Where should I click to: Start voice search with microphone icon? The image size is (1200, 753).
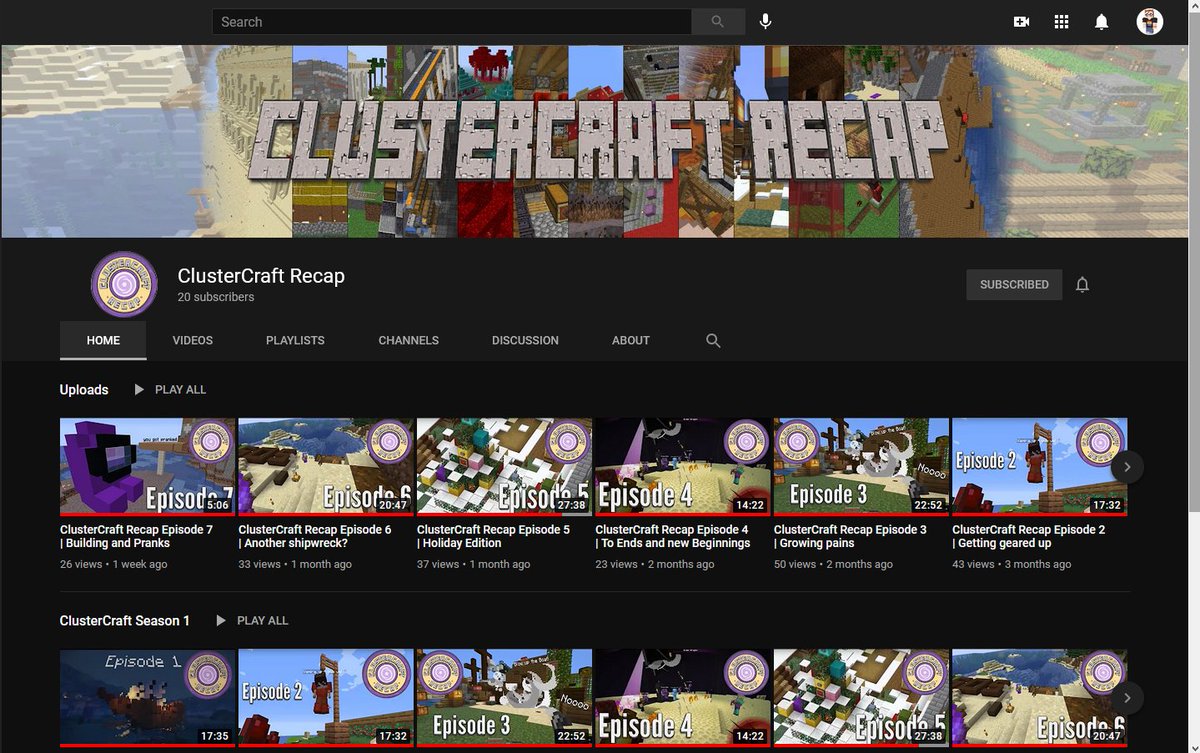(765, 21)
